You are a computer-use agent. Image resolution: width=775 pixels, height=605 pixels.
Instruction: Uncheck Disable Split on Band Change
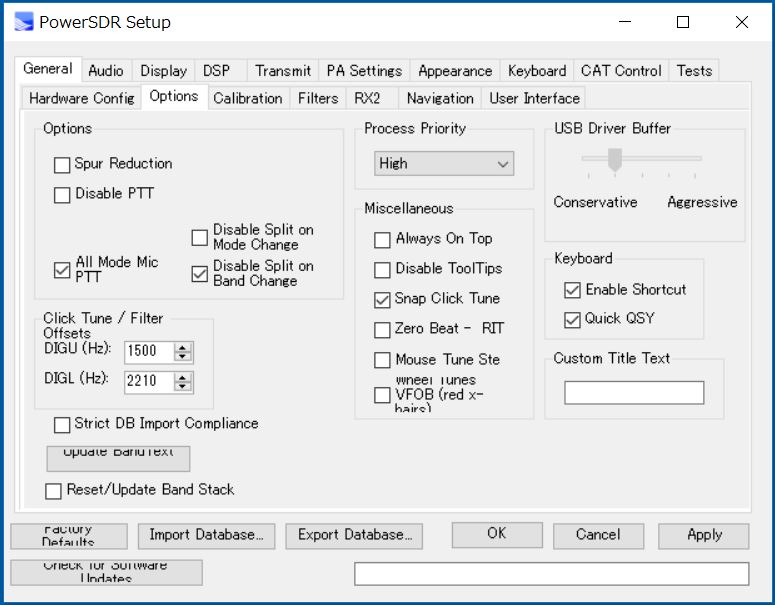click(x=200, y=273)
